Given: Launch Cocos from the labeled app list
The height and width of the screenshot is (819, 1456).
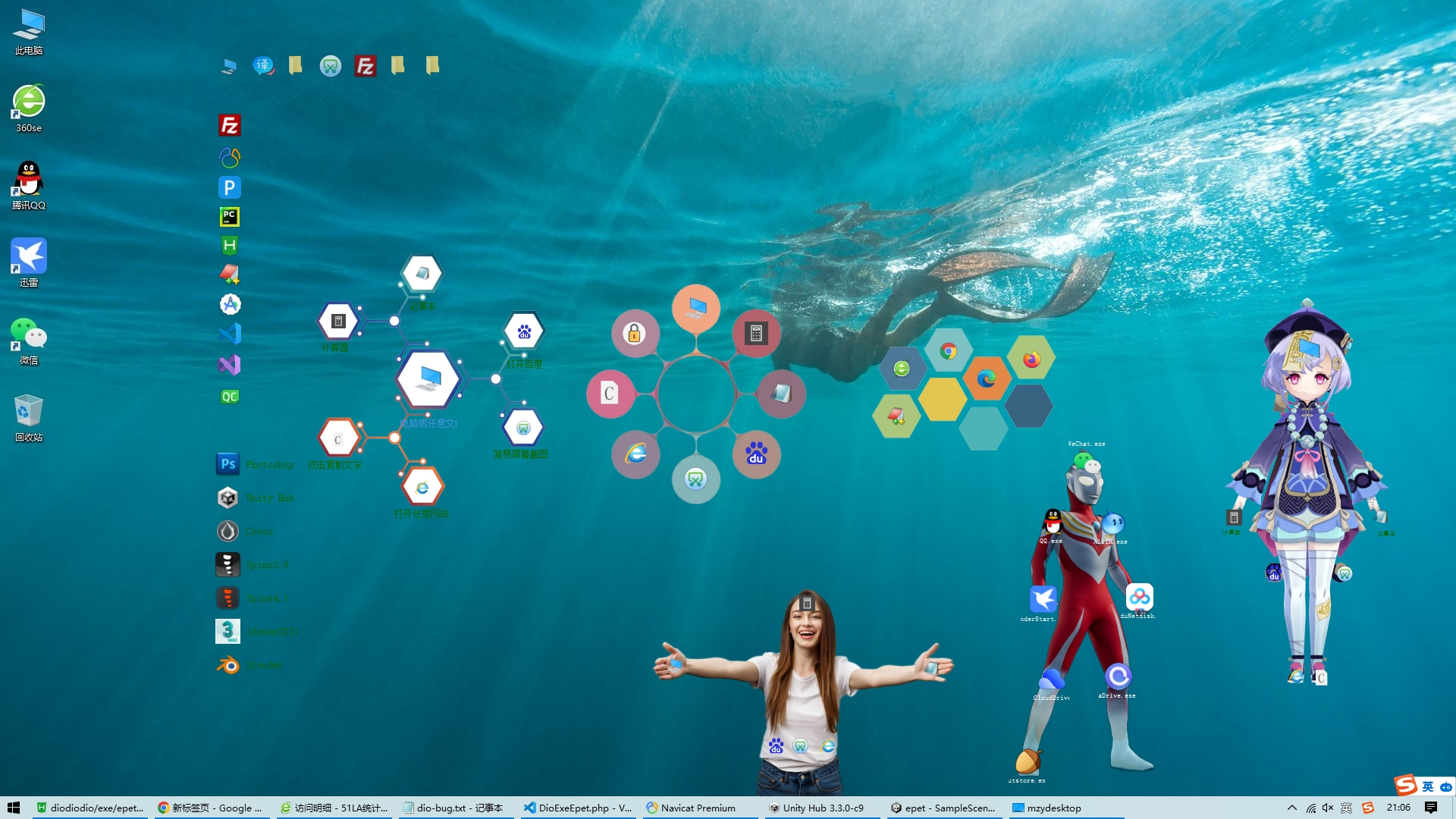Looking at the screenshot, I should (x=244, y=531).
